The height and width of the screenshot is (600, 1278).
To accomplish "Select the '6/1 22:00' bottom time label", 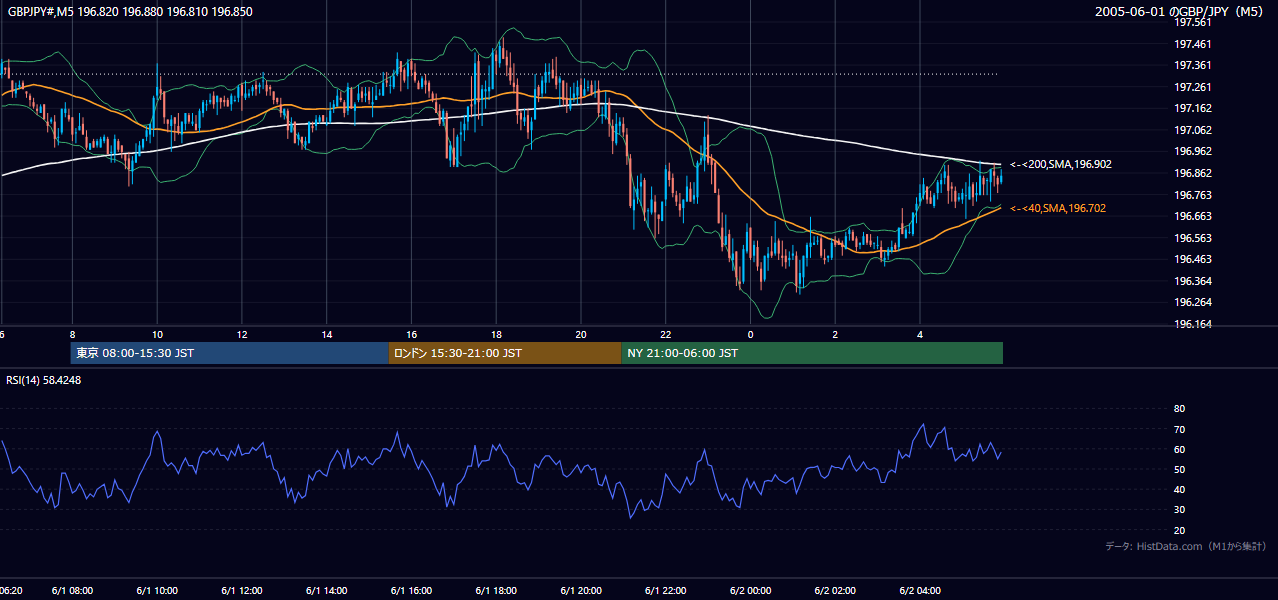I will click(x=667, y=591).
